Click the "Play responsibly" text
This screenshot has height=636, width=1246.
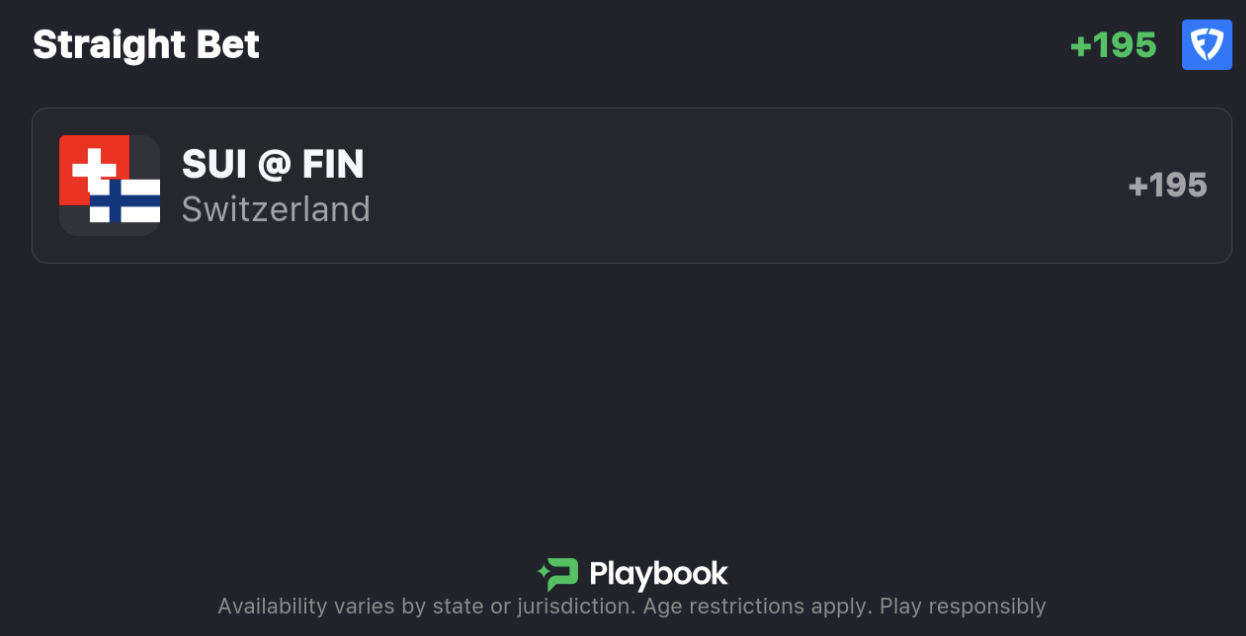tap(963, 606)
